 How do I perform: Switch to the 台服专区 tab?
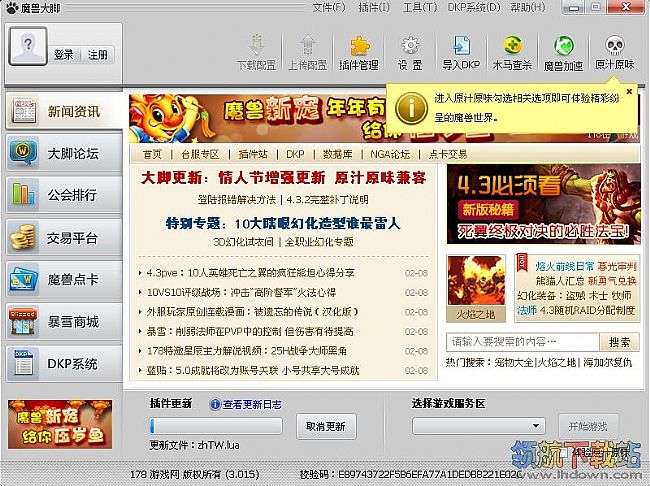(200, 154)
